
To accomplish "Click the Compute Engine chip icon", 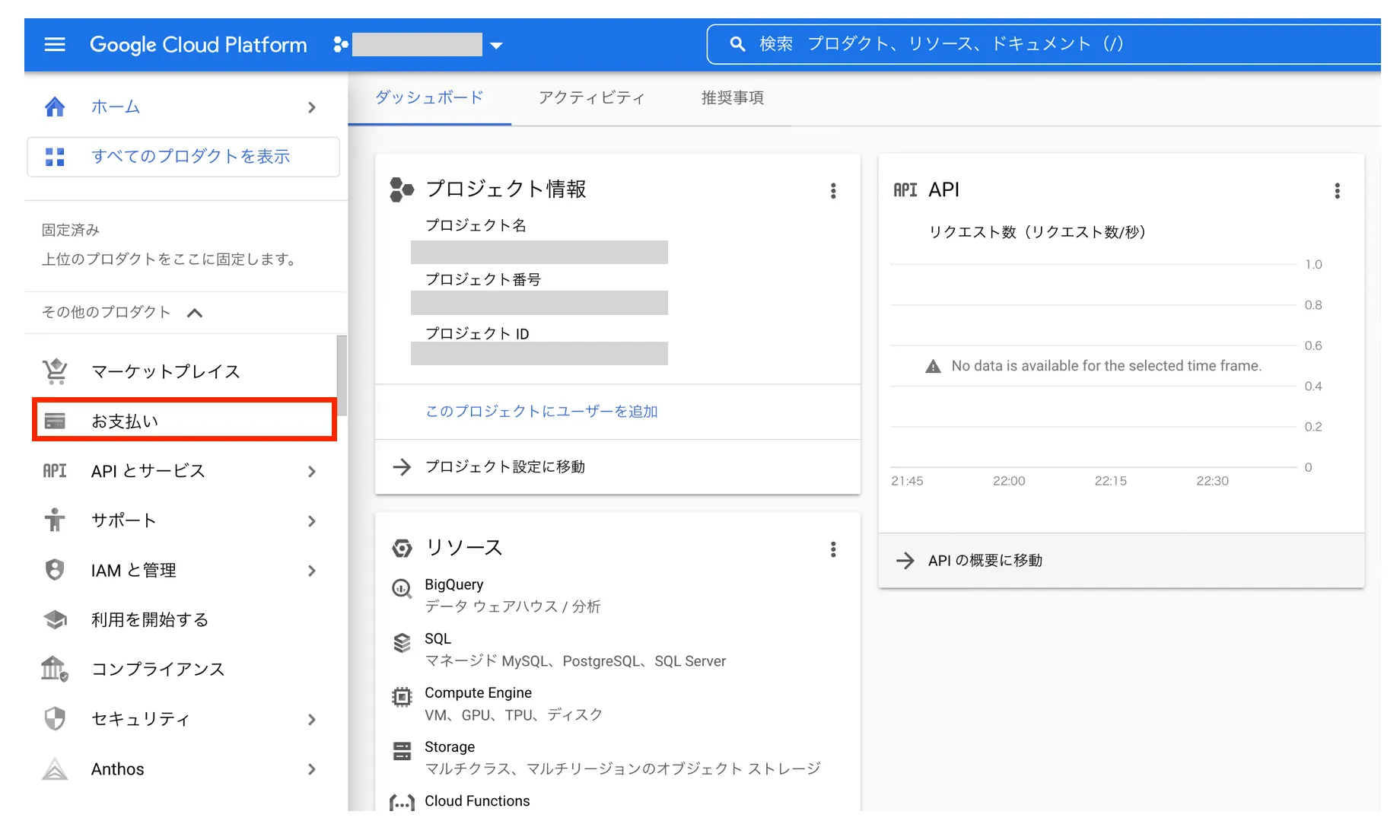I will click(402, 697).
